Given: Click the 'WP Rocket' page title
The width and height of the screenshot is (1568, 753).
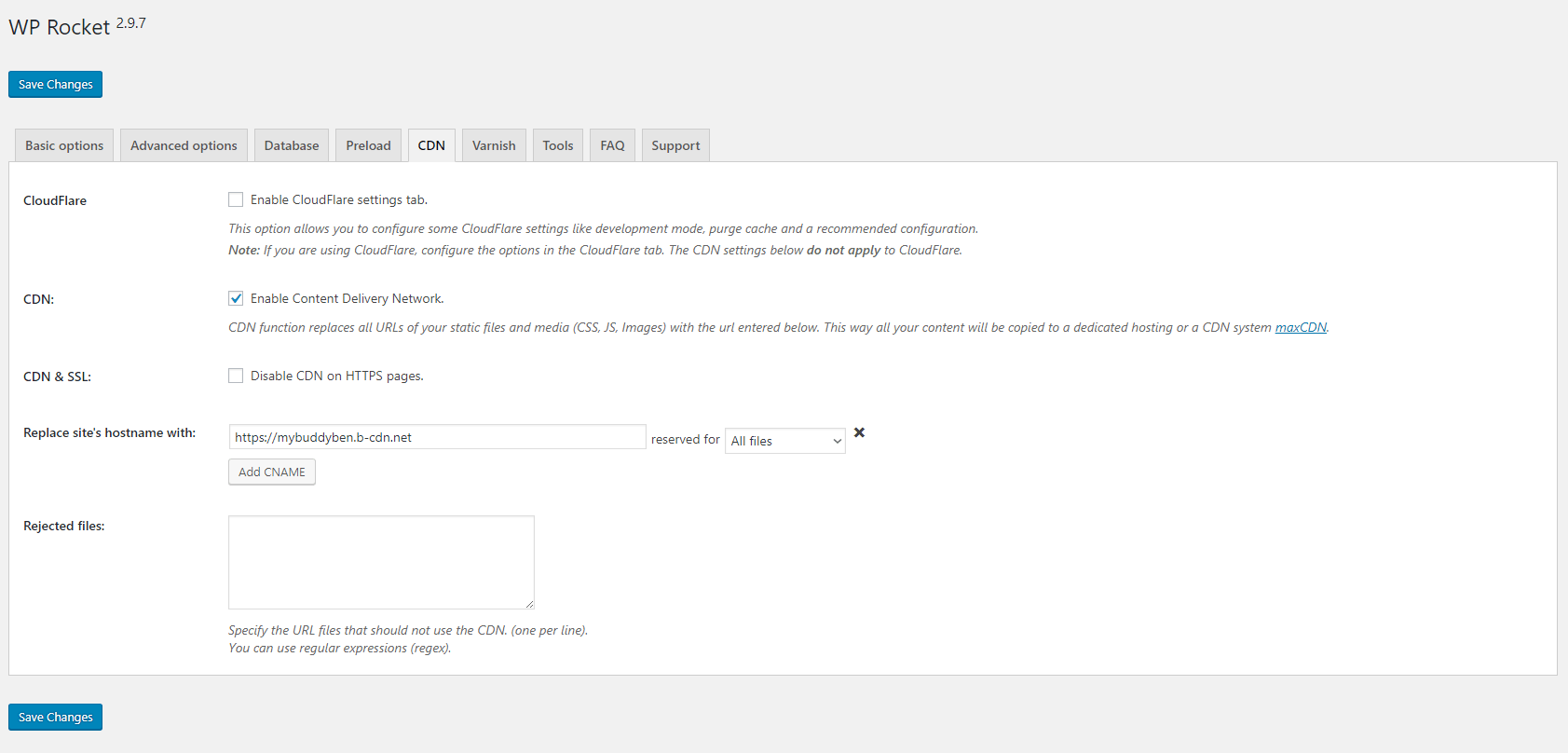Looking at the screenshot, I should (60, 27).
